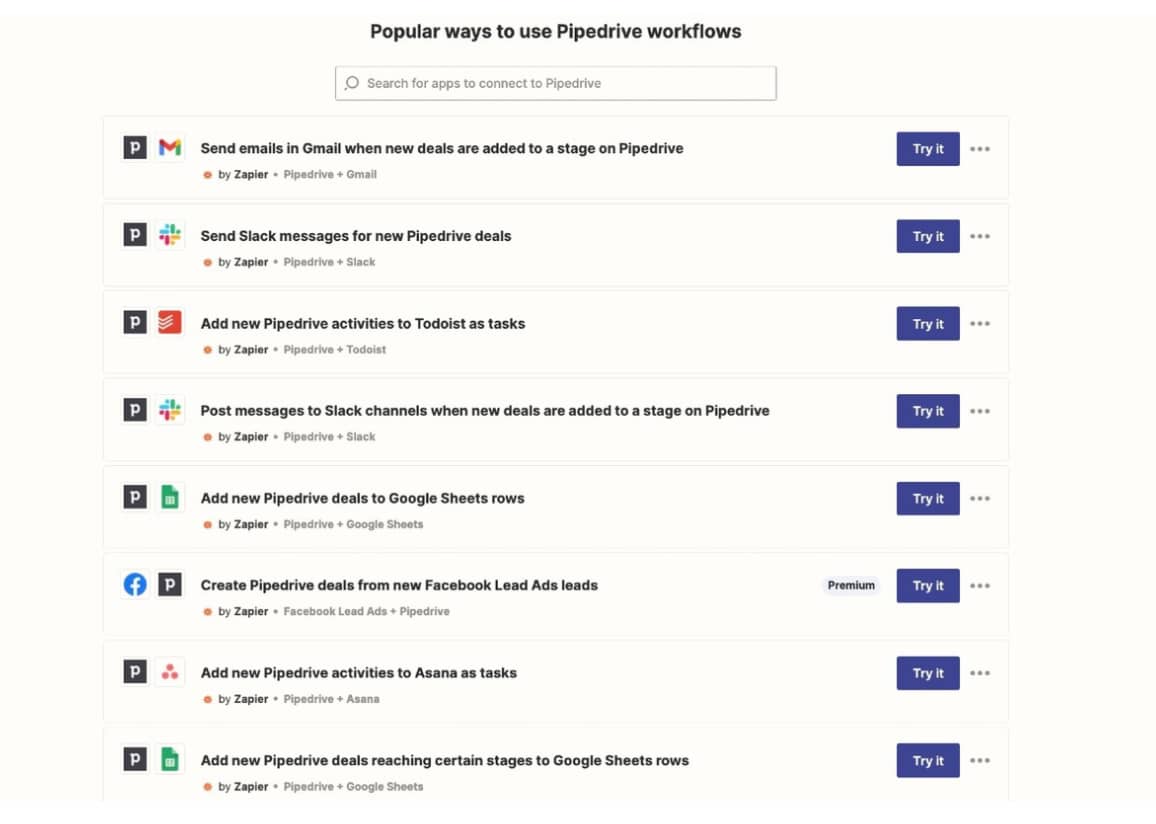
Task: Select the Slack icon on the Slack messages row
Action: coord(169,235)
